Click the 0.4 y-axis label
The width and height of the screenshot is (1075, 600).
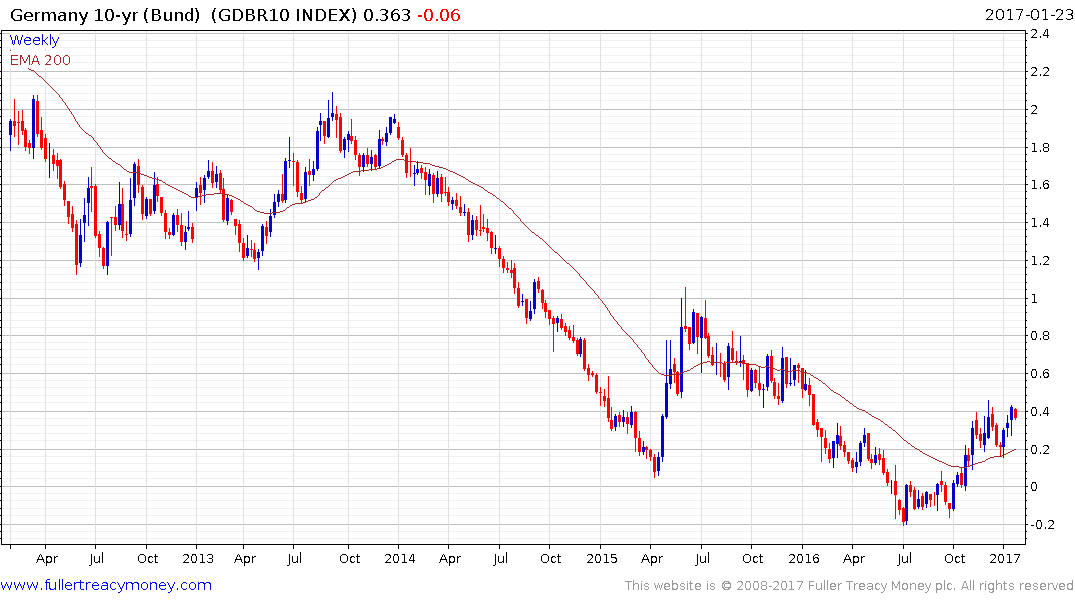pos(1039,411)
